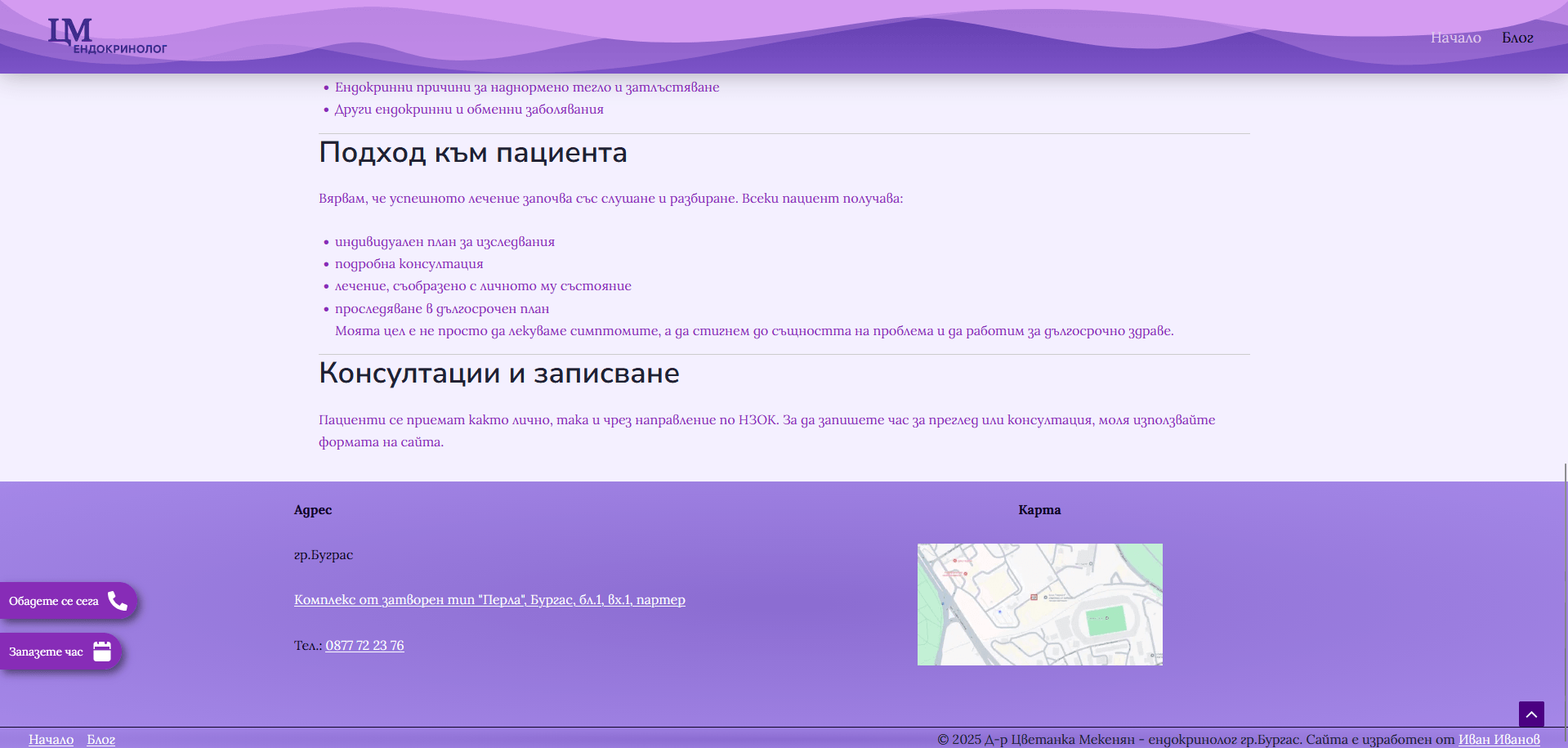Click the calendar icon on the booking button
This screenshot has height=748, width=1568.
102,652
